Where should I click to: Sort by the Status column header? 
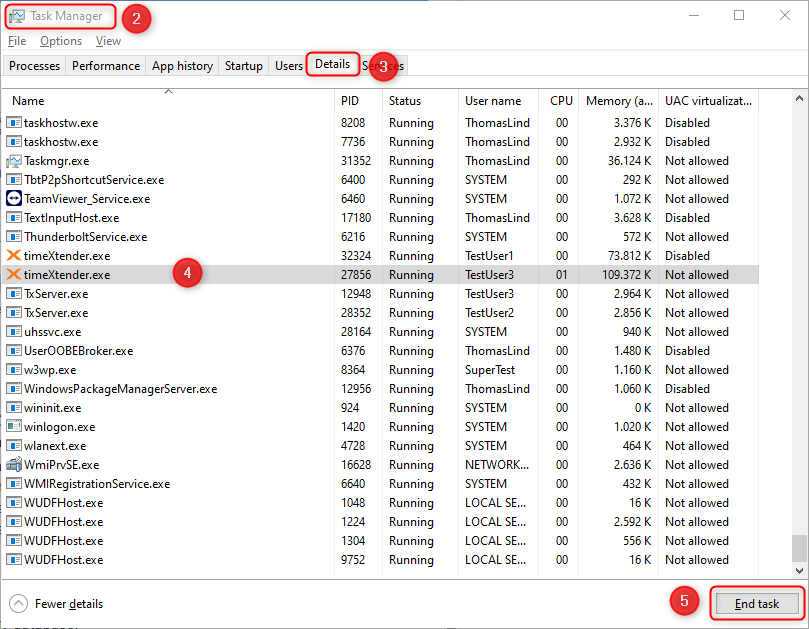coord(420,101)
